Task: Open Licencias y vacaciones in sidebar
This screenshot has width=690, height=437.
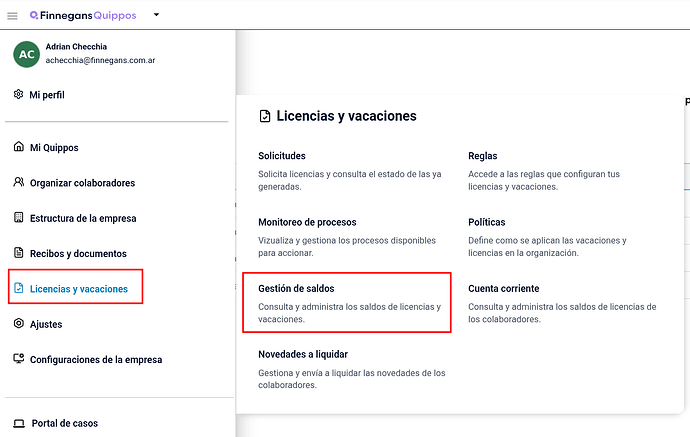Action: coord(76,289)
